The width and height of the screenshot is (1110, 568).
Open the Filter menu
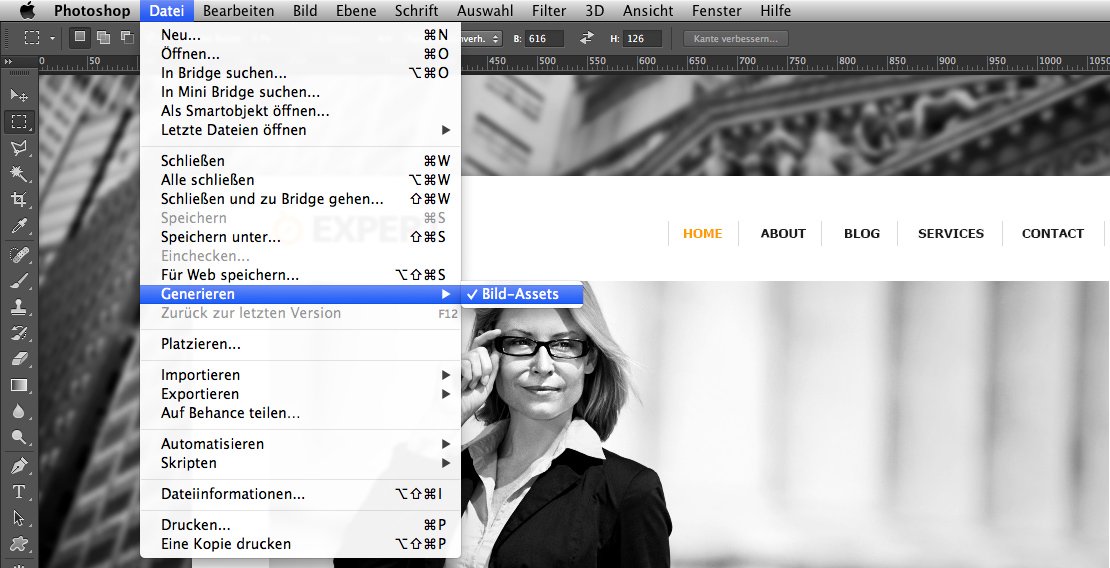pos(549,11)
